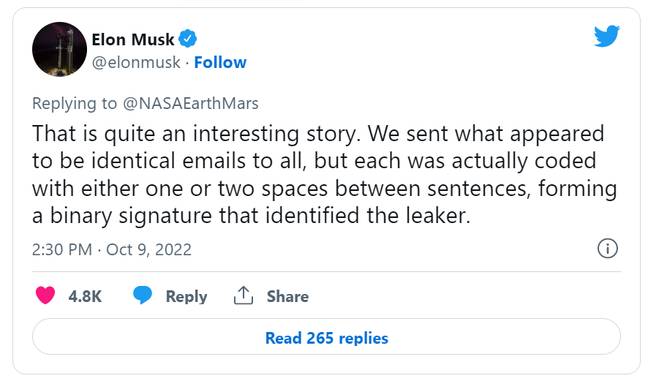Open Elon Musk's profile picture

click(x=60, y=49)
